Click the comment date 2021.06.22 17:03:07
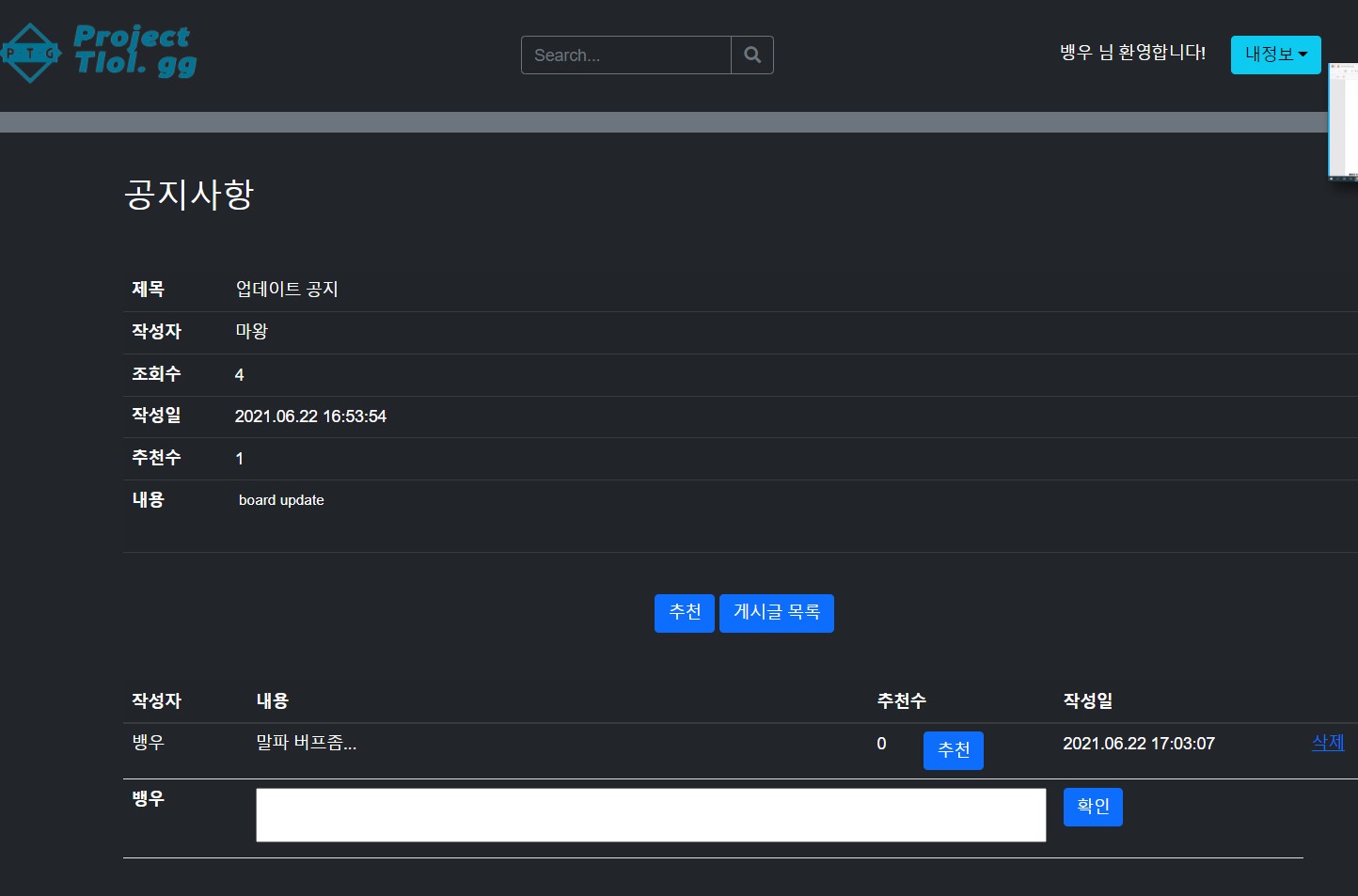The image size is (1358, 896). coord(1139,744)
